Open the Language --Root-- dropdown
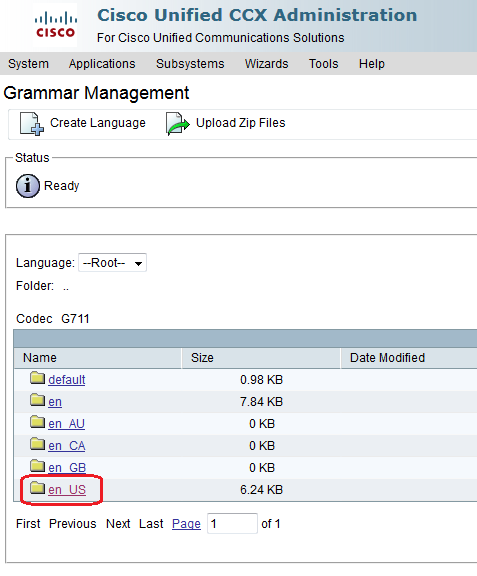 [112, 263]
